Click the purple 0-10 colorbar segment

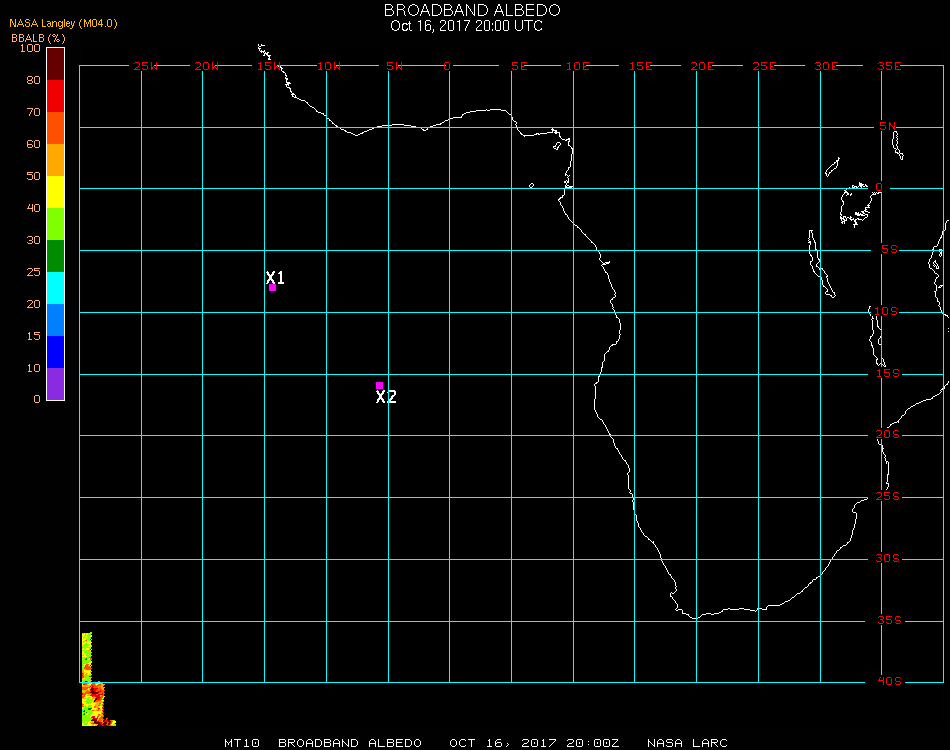pyautogui.click(x=55, y=384)
